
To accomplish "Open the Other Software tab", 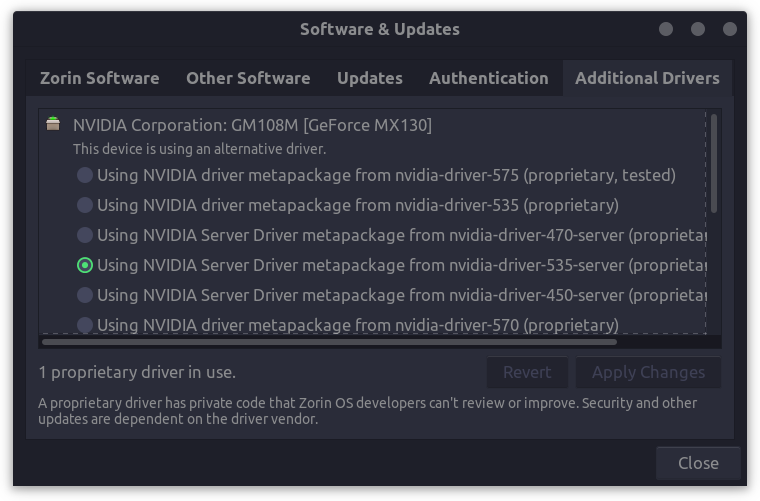I will (248, 78).
